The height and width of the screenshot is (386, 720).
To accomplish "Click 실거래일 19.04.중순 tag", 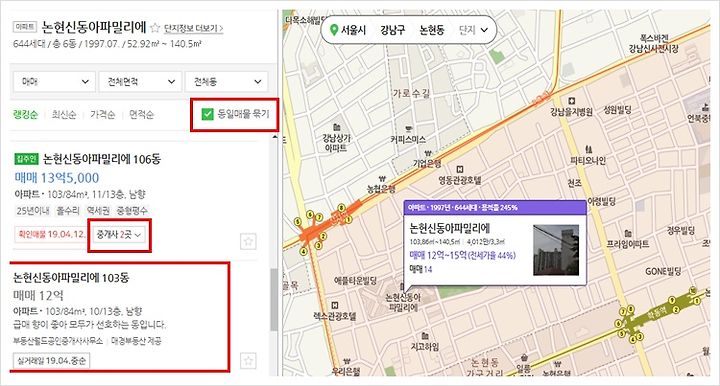I will pos(51,361).
